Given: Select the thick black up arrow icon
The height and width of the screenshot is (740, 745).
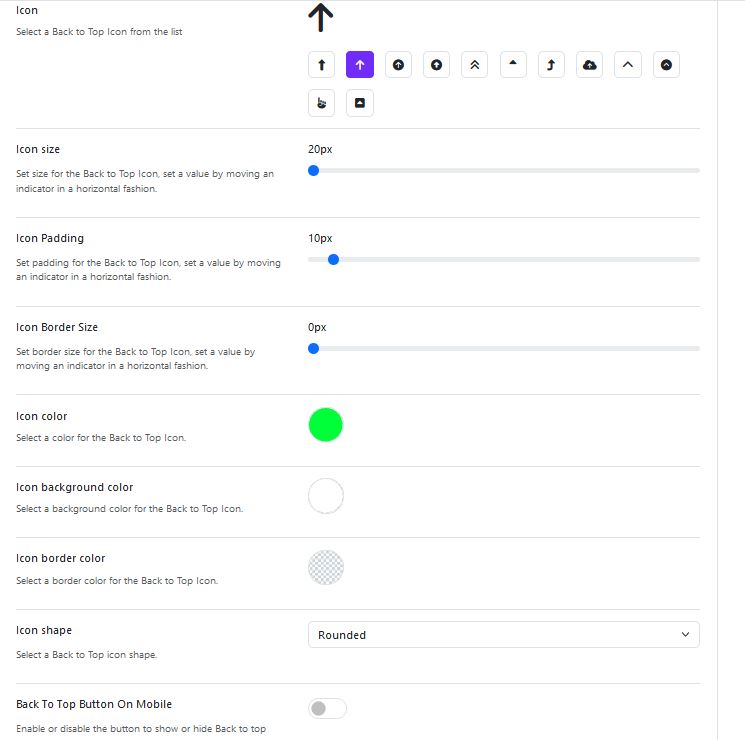Looking at the screenshot, I should [322, 65].
